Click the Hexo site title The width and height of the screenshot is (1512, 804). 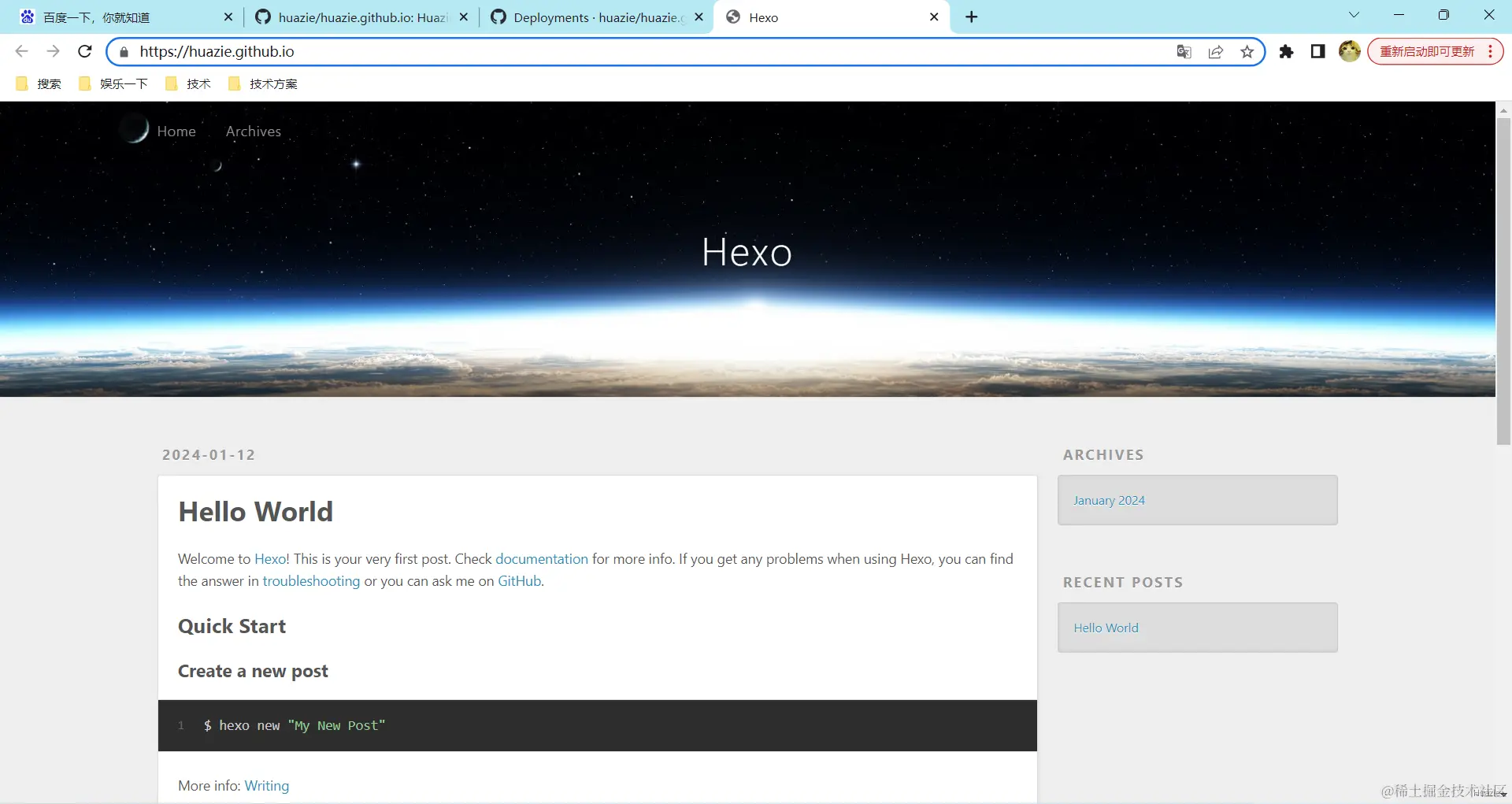(x=747, y=253)
